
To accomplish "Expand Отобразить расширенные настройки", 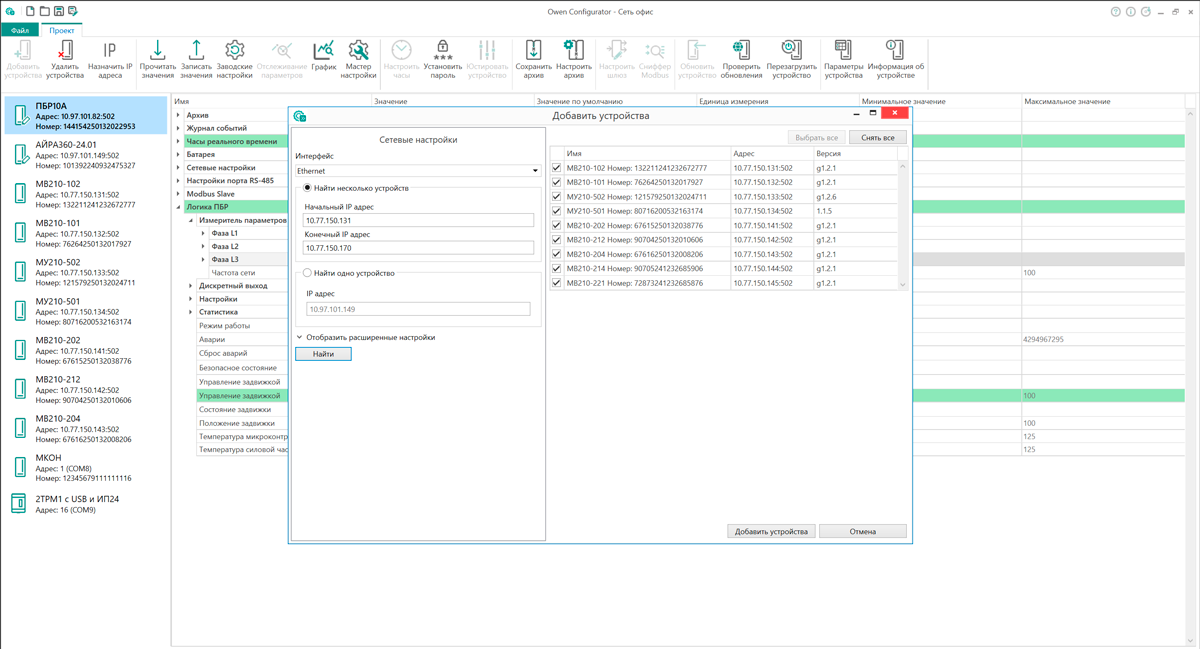I will tap(370, 337).
